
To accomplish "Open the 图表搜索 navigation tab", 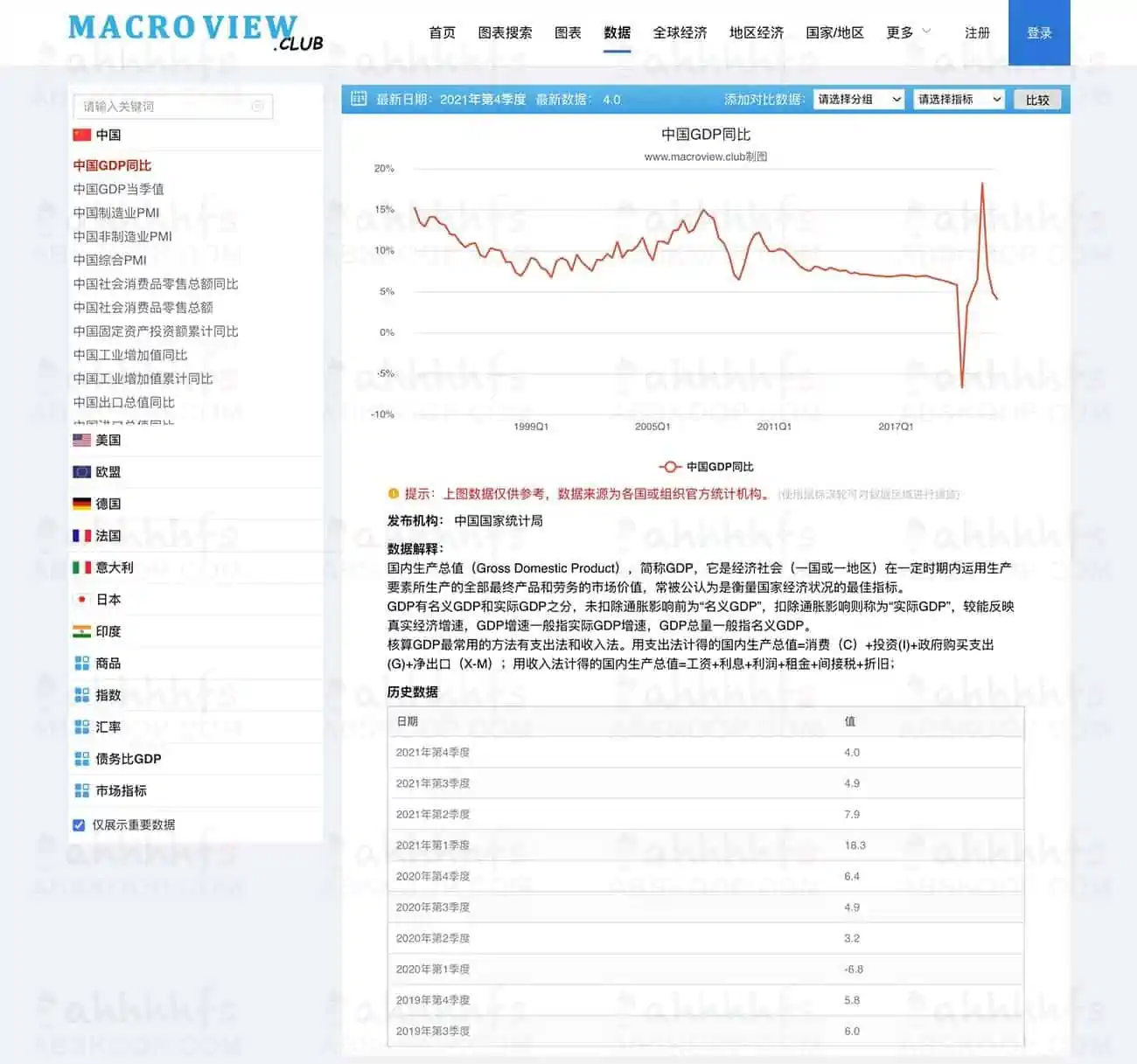I will coord(503,32).
